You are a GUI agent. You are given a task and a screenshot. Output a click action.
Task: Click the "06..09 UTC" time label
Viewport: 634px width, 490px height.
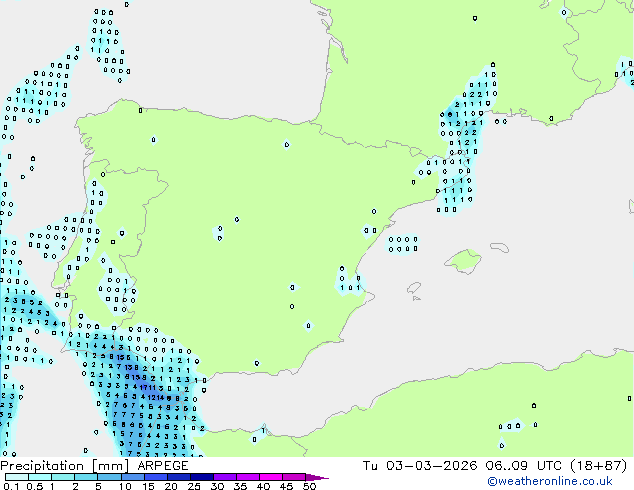click(x=524, y=466)
